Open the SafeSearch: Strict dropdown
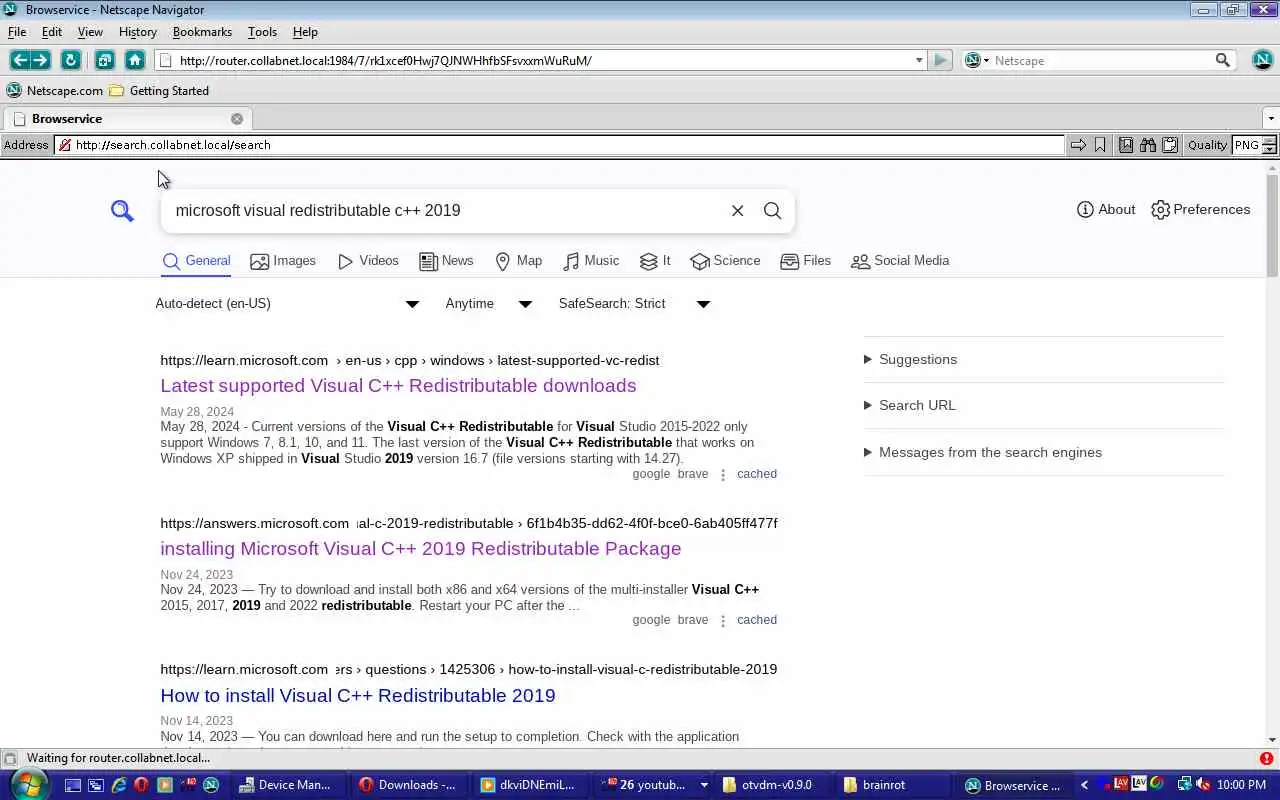Screen dimensions: 1280x800 click(634, 304)
